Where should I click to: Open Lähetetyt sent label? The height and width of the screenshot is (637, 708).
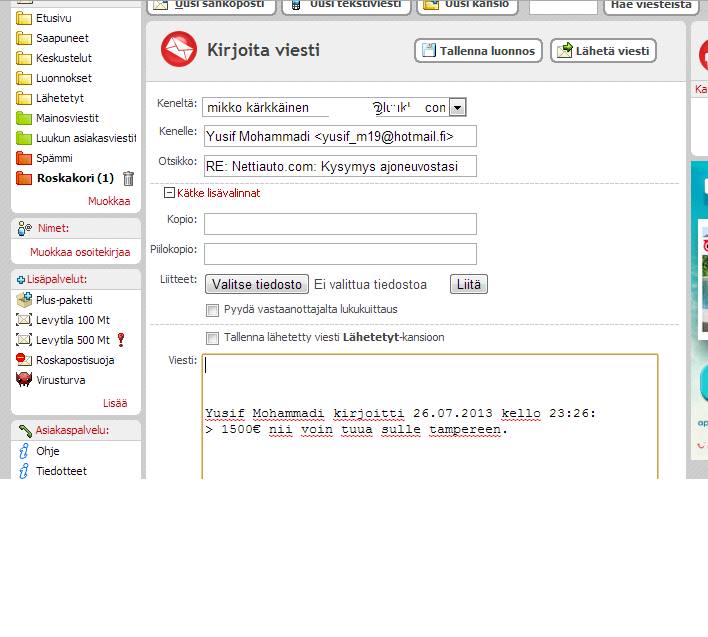(60, 98)
